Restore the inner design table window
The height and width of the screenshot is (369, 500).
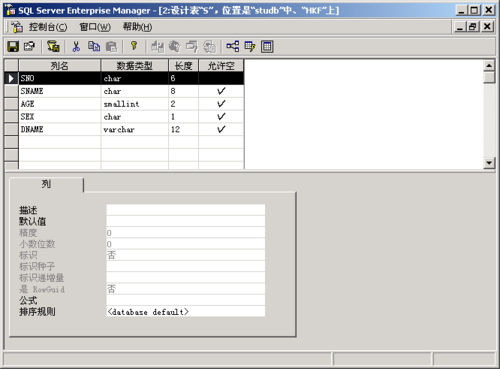pos(473,27)
